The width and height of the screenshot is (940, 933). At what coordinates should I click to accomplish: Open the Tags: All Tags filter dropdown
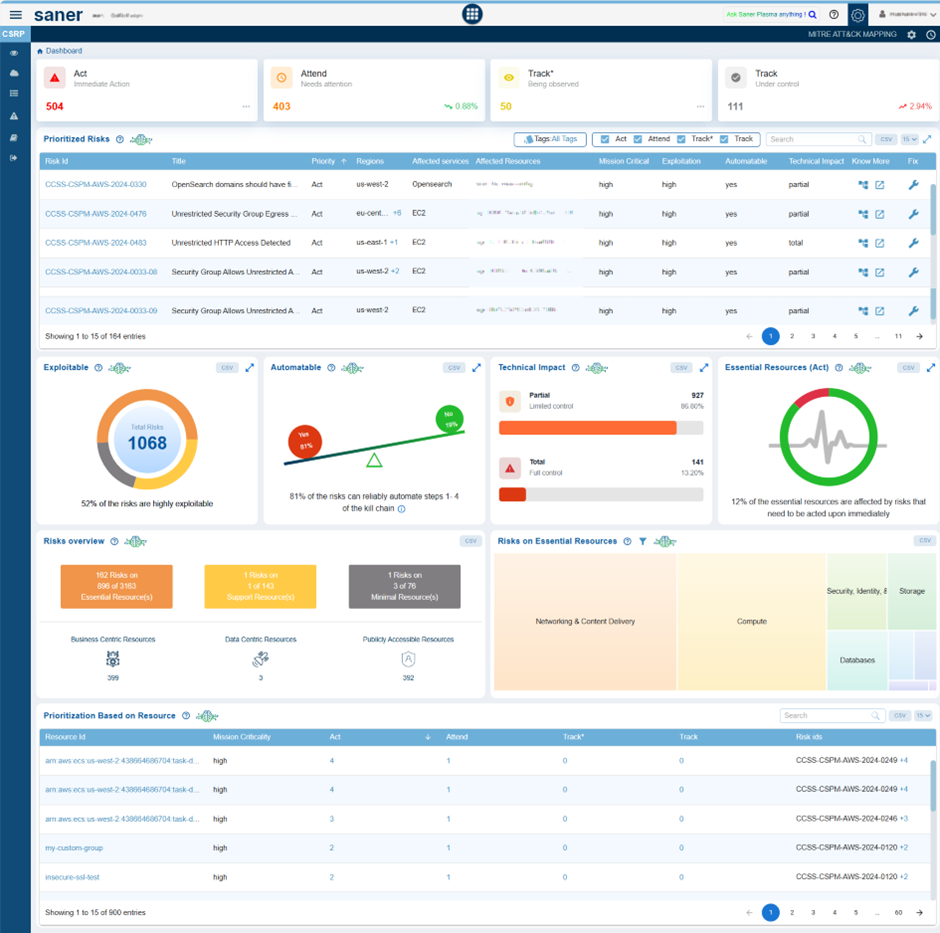pos(549,140)
